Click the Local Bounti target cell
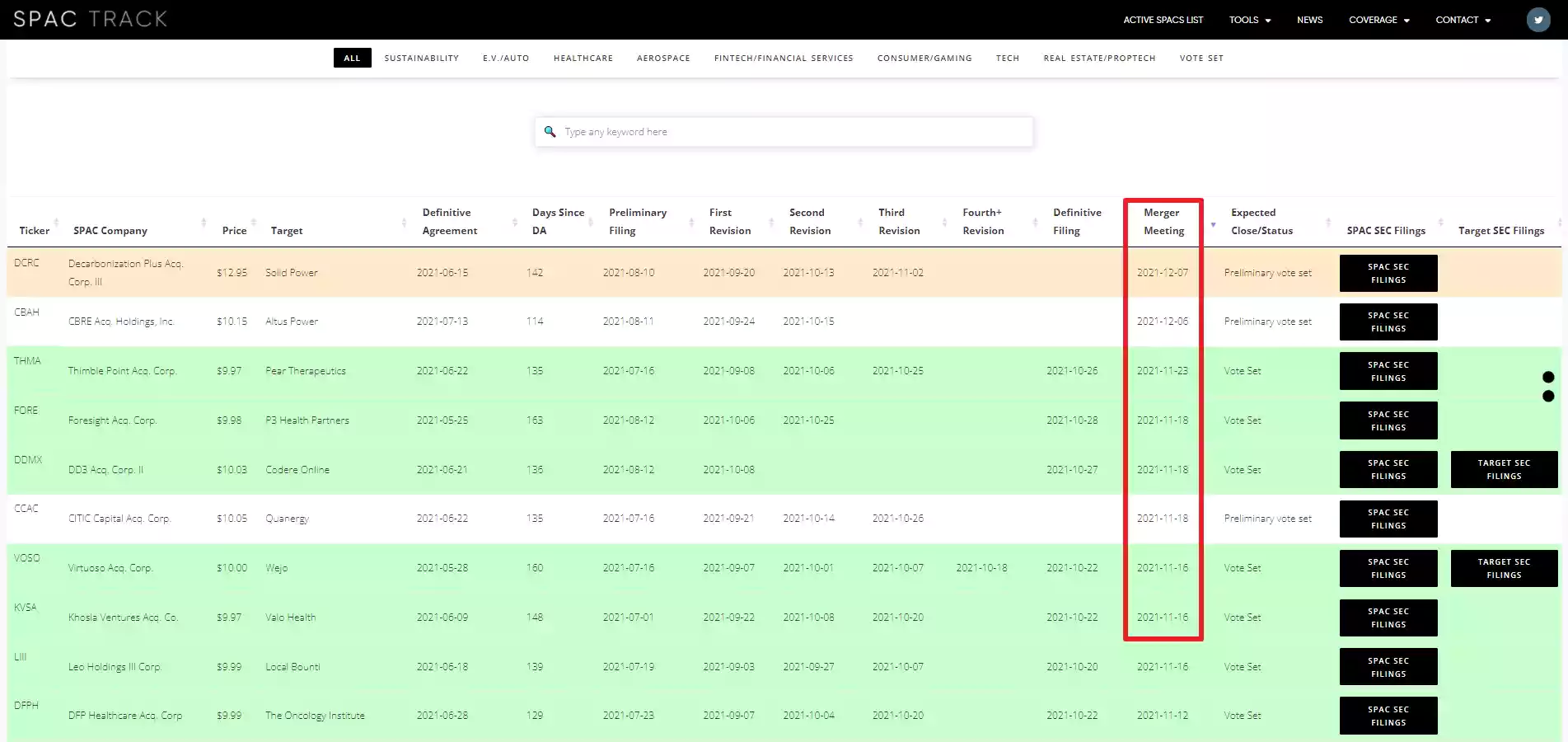This screenshot has height=742, width=1568. 293,667
